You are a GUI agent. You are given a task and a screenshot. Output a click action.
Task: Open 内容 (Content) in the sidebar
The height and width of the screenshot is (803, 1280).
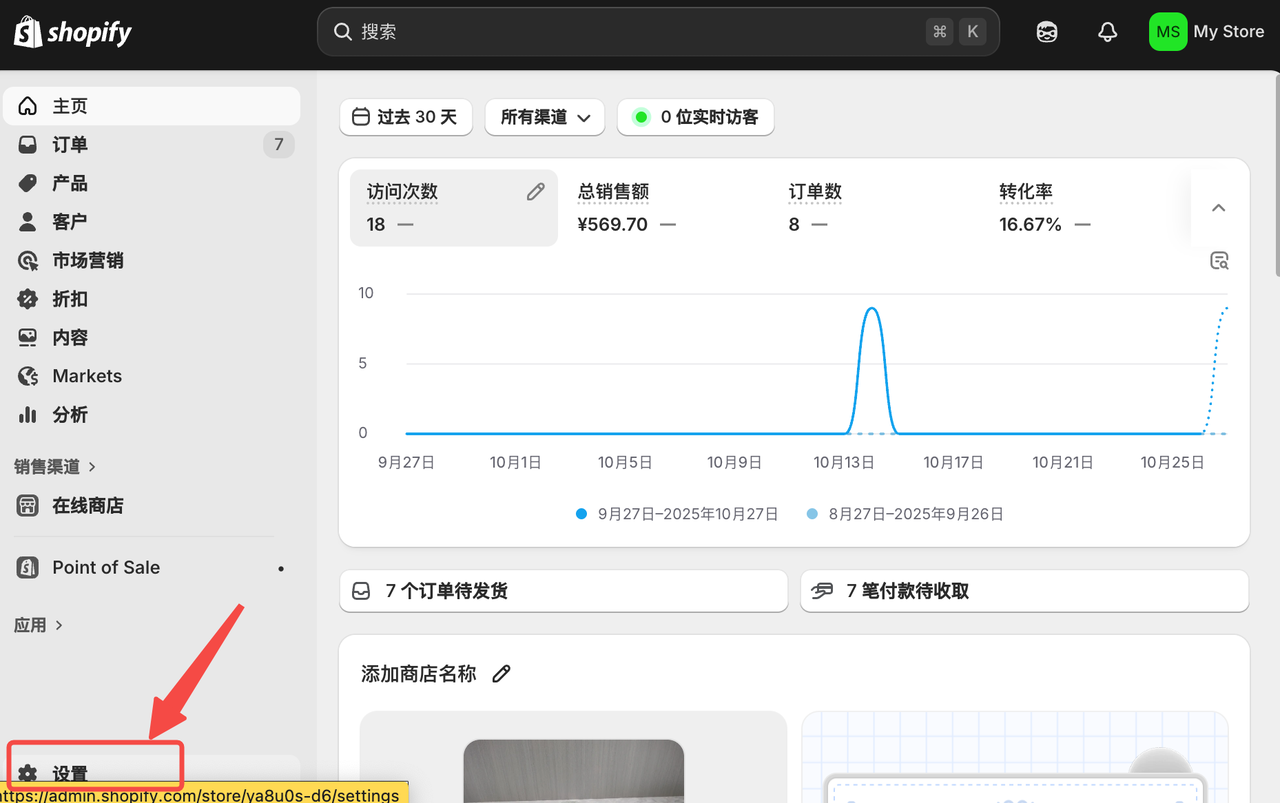25,337
